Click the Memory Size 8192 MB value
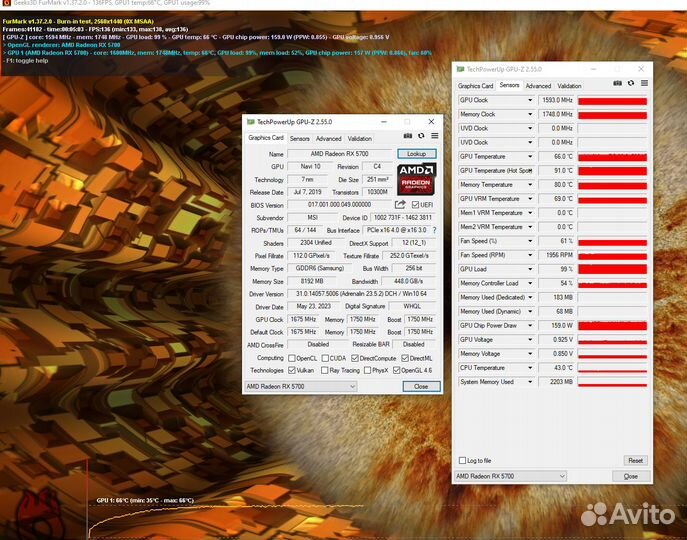The width and height of the screenshot is (687, 540). pos(312,281)
